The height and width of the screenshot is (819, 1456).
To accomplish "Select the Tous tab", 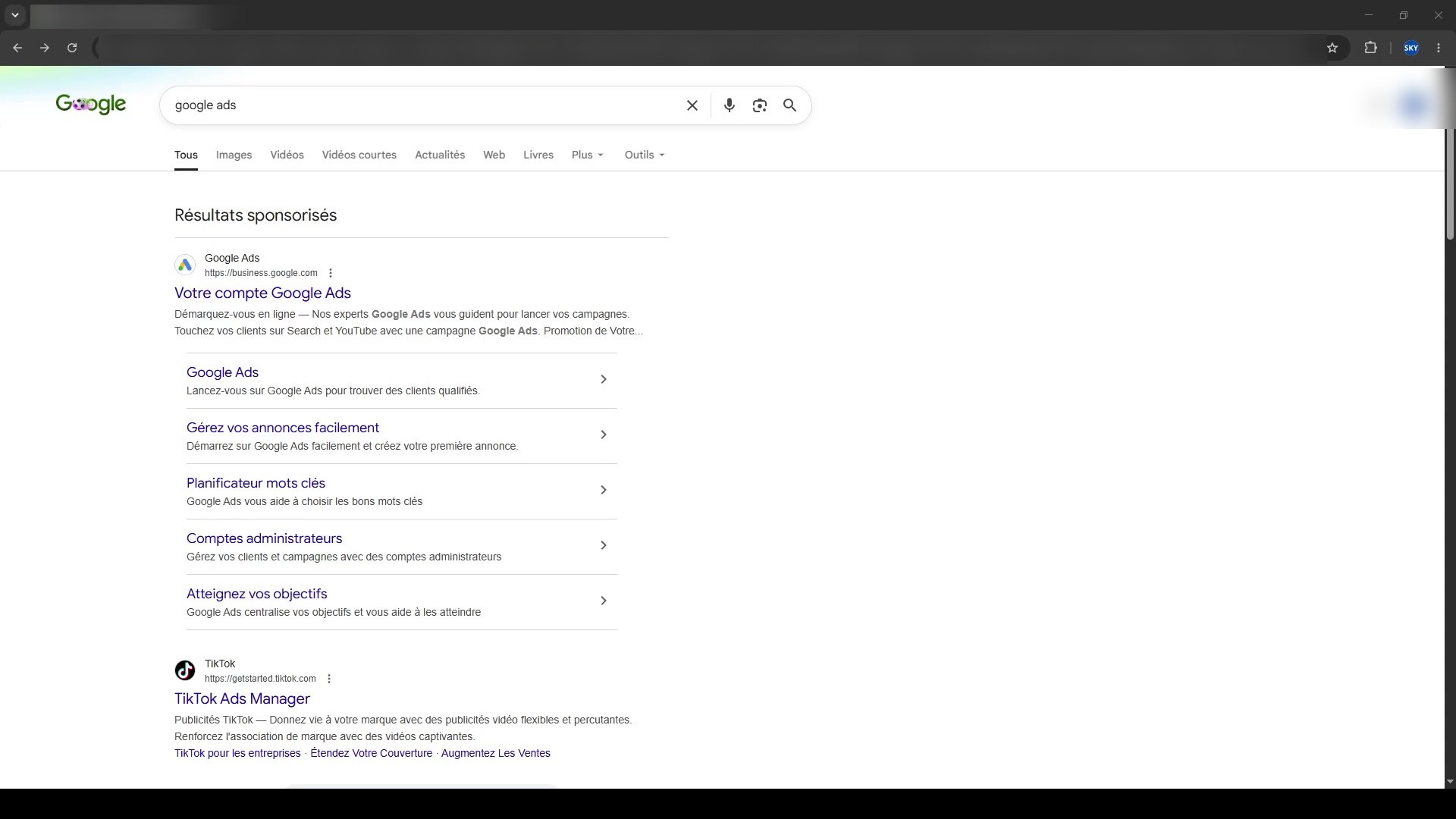I will [x=186, y=155].
